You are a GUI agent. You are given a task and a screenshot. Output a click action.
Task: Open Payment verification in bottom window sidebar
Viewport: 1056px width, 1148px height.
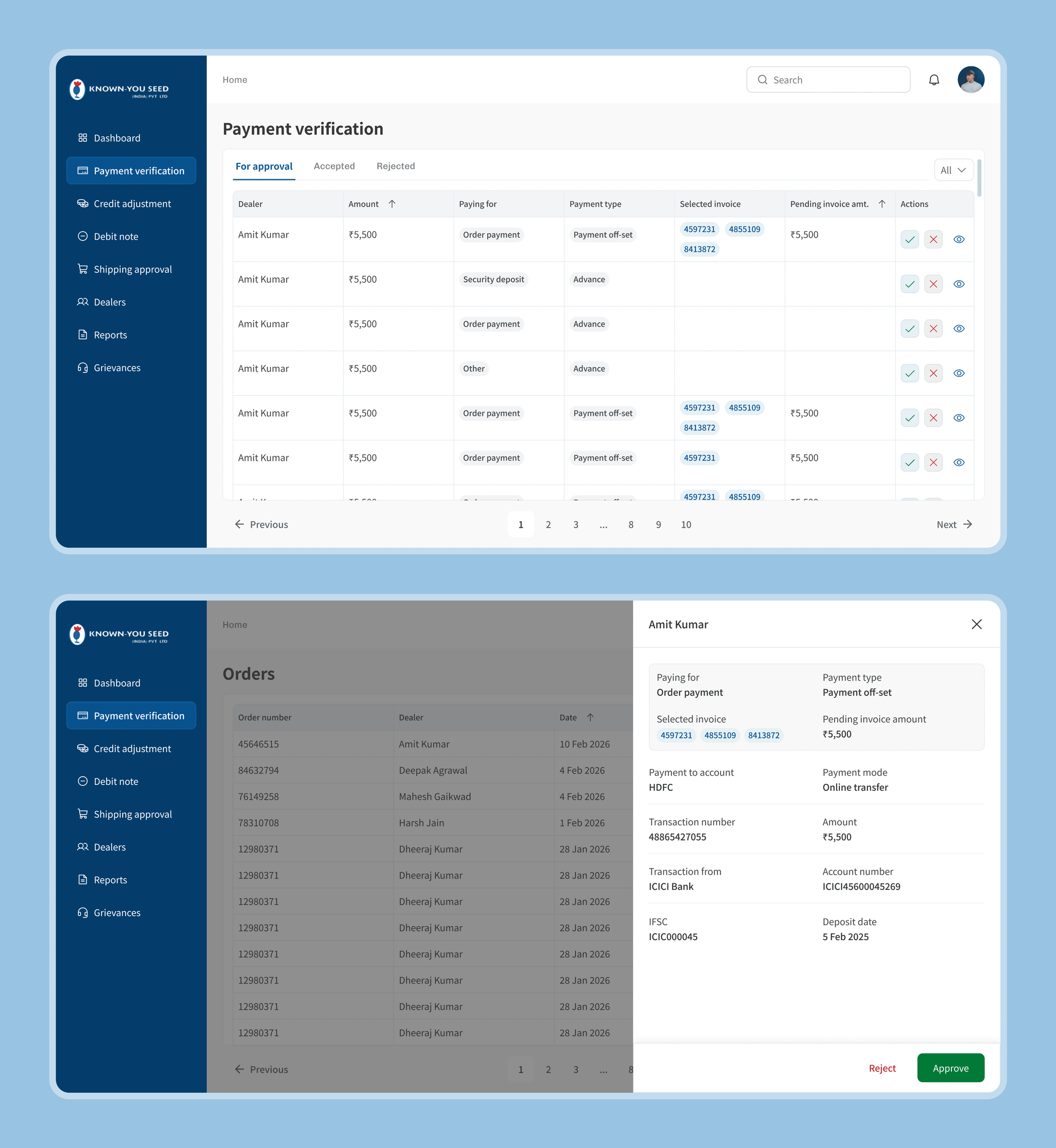click(x=131, y=716)
